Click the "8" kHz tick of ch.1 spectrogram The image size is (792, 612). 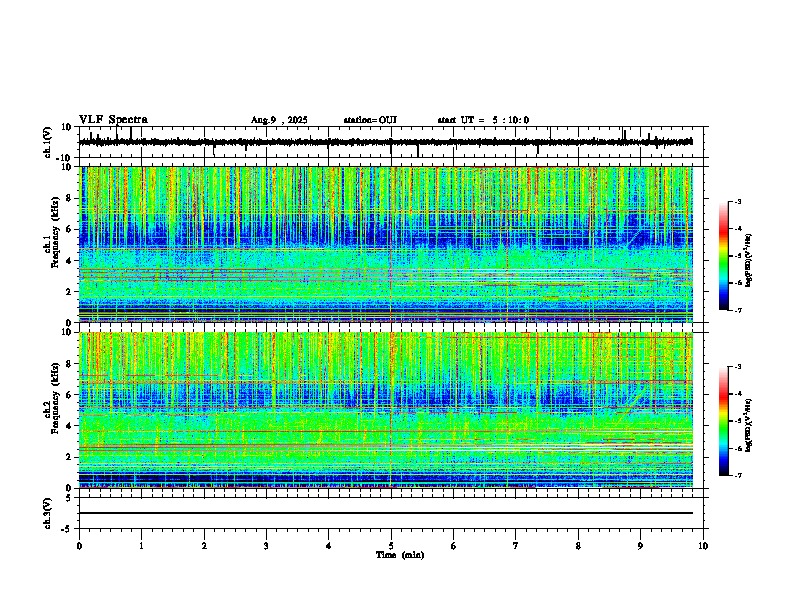[x=70, y=198]
